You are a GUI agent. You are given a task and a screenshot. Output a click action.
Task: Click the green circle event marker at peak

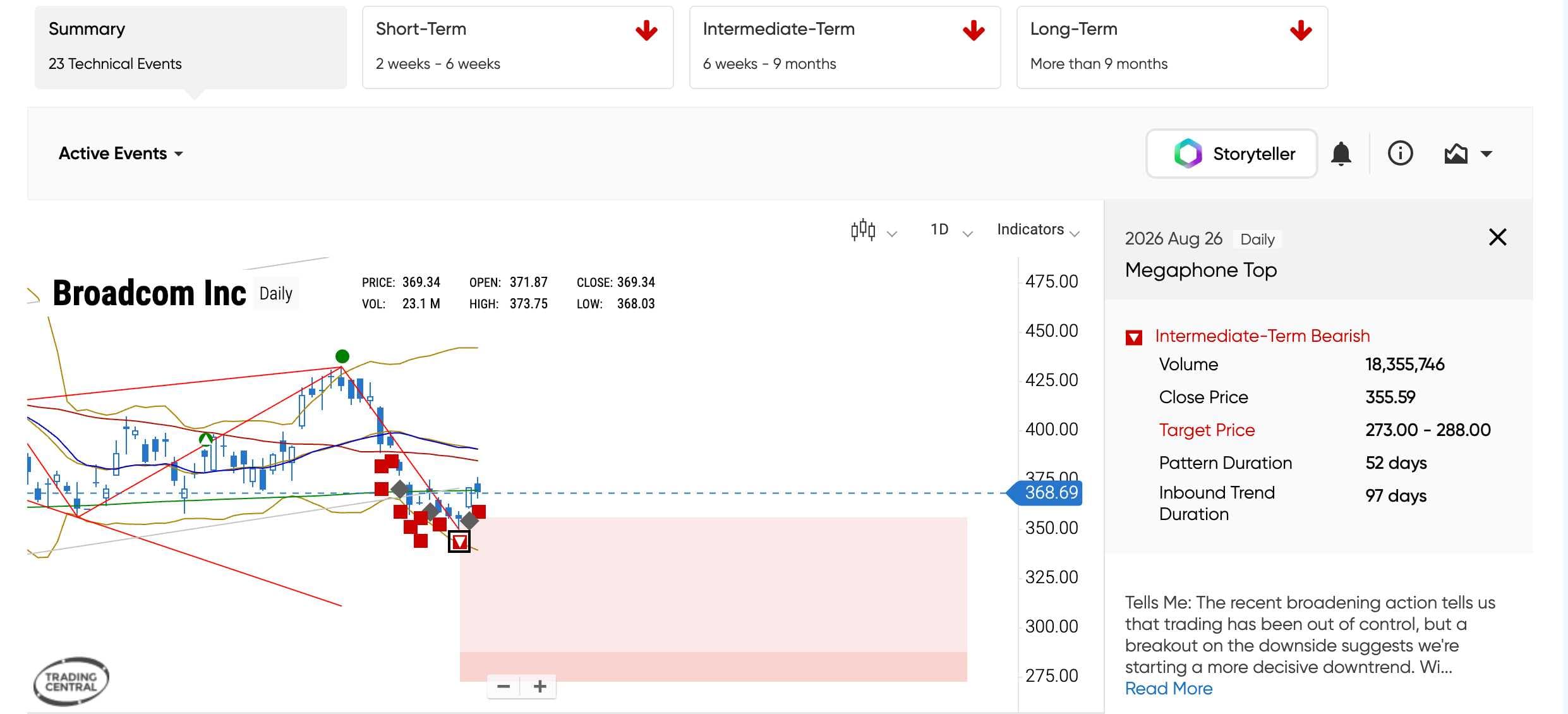tap(342, 356)
